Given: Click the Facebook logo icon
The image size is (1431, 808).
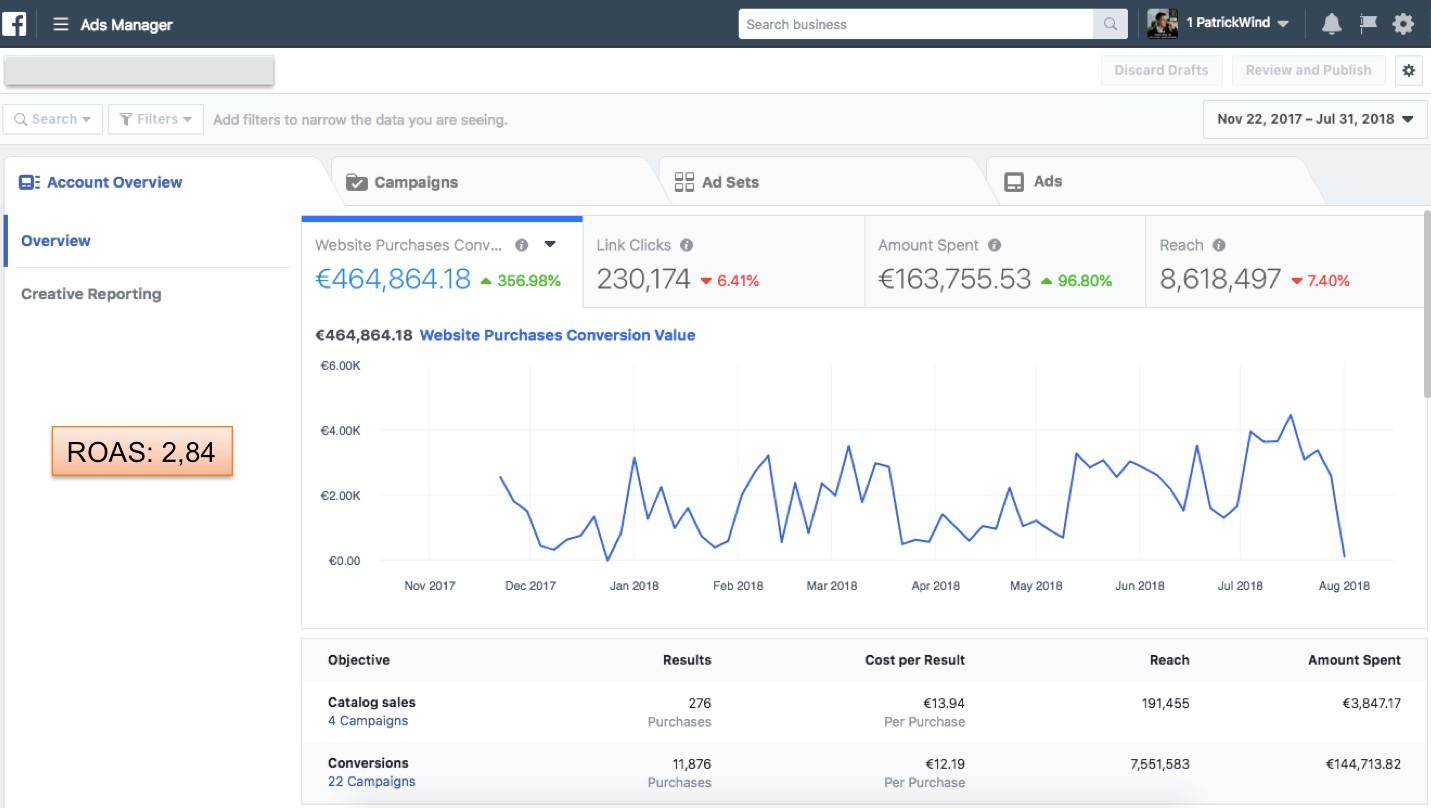Looking at the screenshot, I should (x=14, y=24).
